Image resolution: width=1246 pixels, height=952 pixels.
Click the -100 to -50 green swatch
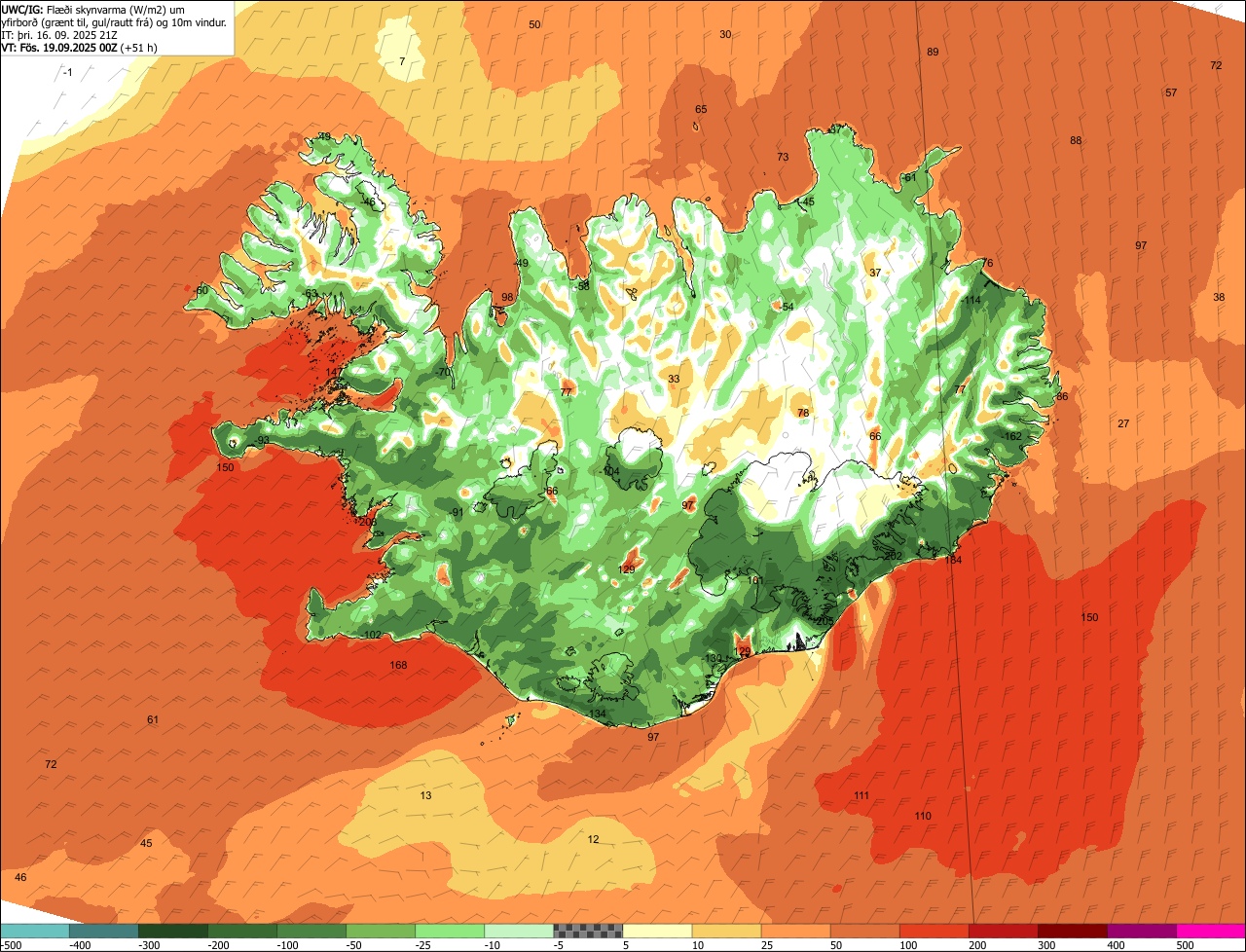[311, 931]
